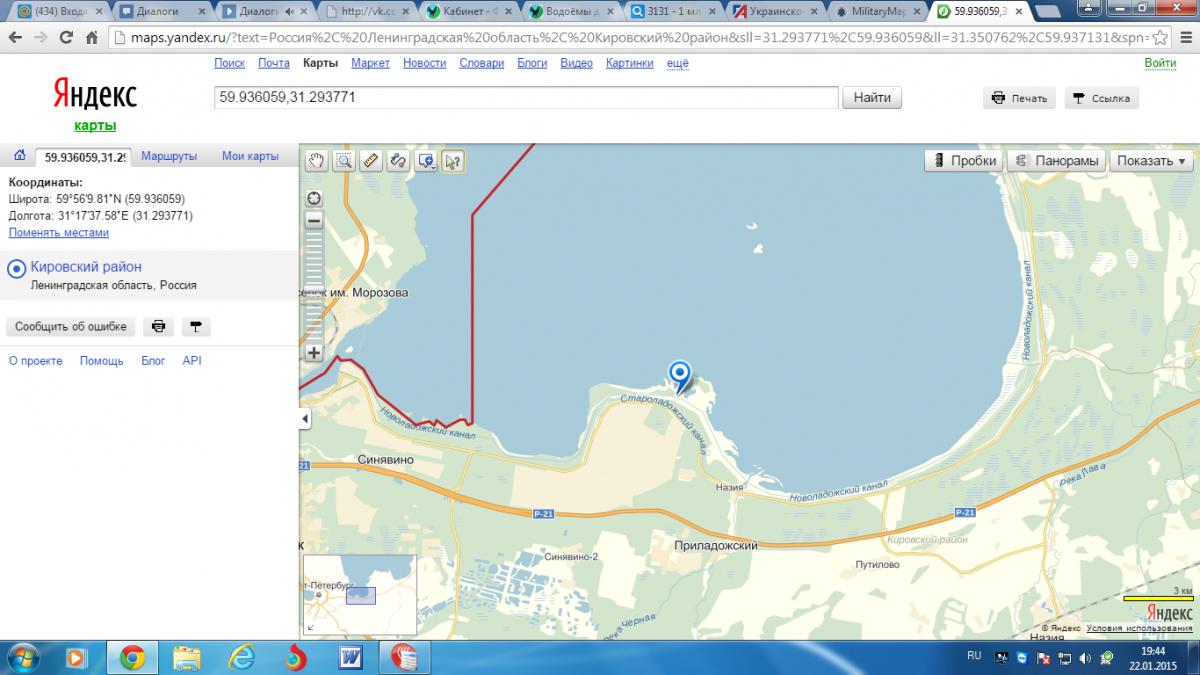This screenshot has height=675, width=1200.
Task: Click the Поменять местами link
Action: 59,233
